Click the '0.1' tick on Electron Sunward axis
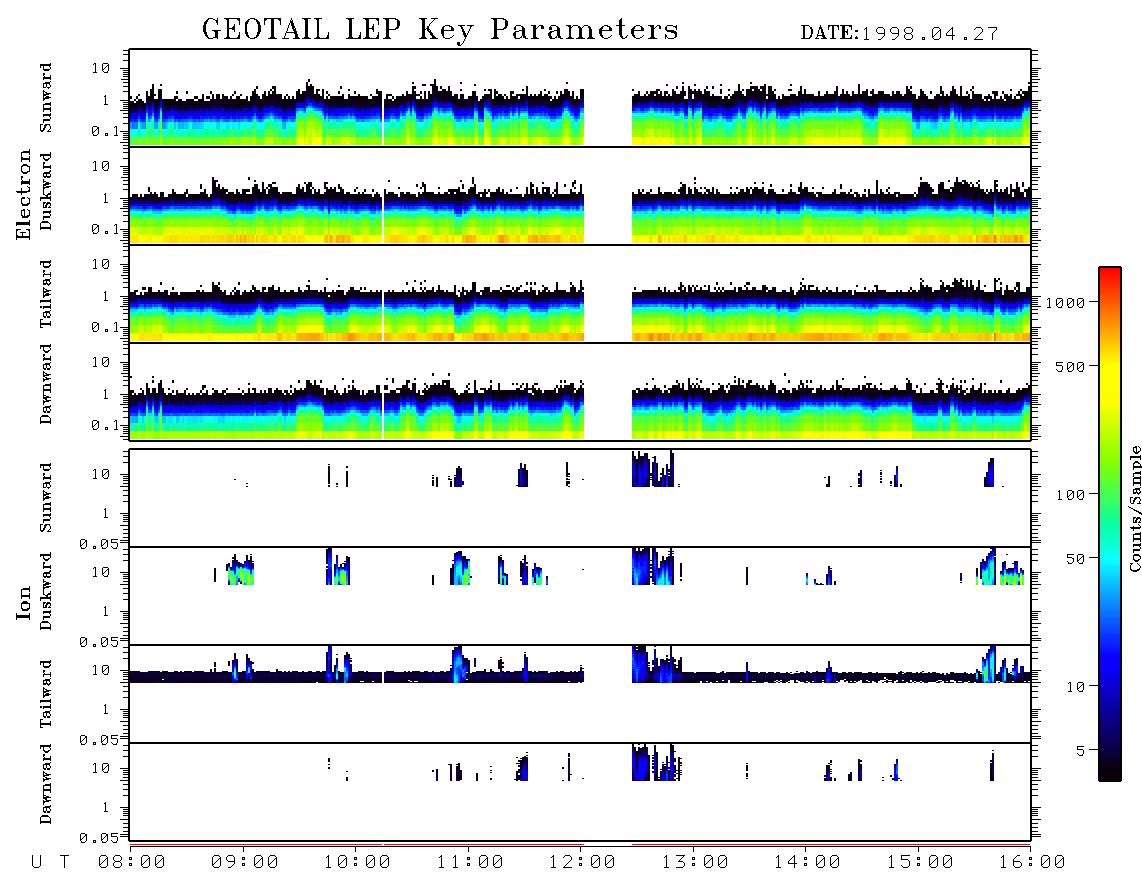Image resolution: width=1142 pixels, height=880 pixels. pyautogui.click(x=105, y=131)
